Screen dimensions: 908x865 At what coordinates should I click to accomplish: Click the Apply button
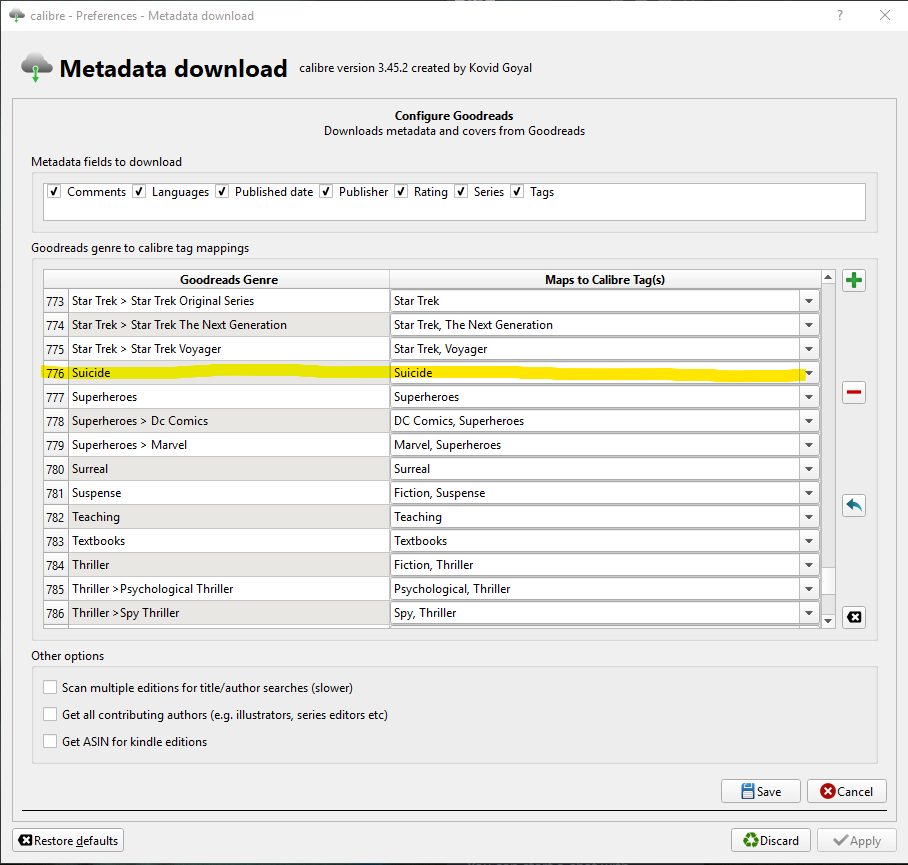click(x=857, y=841)
